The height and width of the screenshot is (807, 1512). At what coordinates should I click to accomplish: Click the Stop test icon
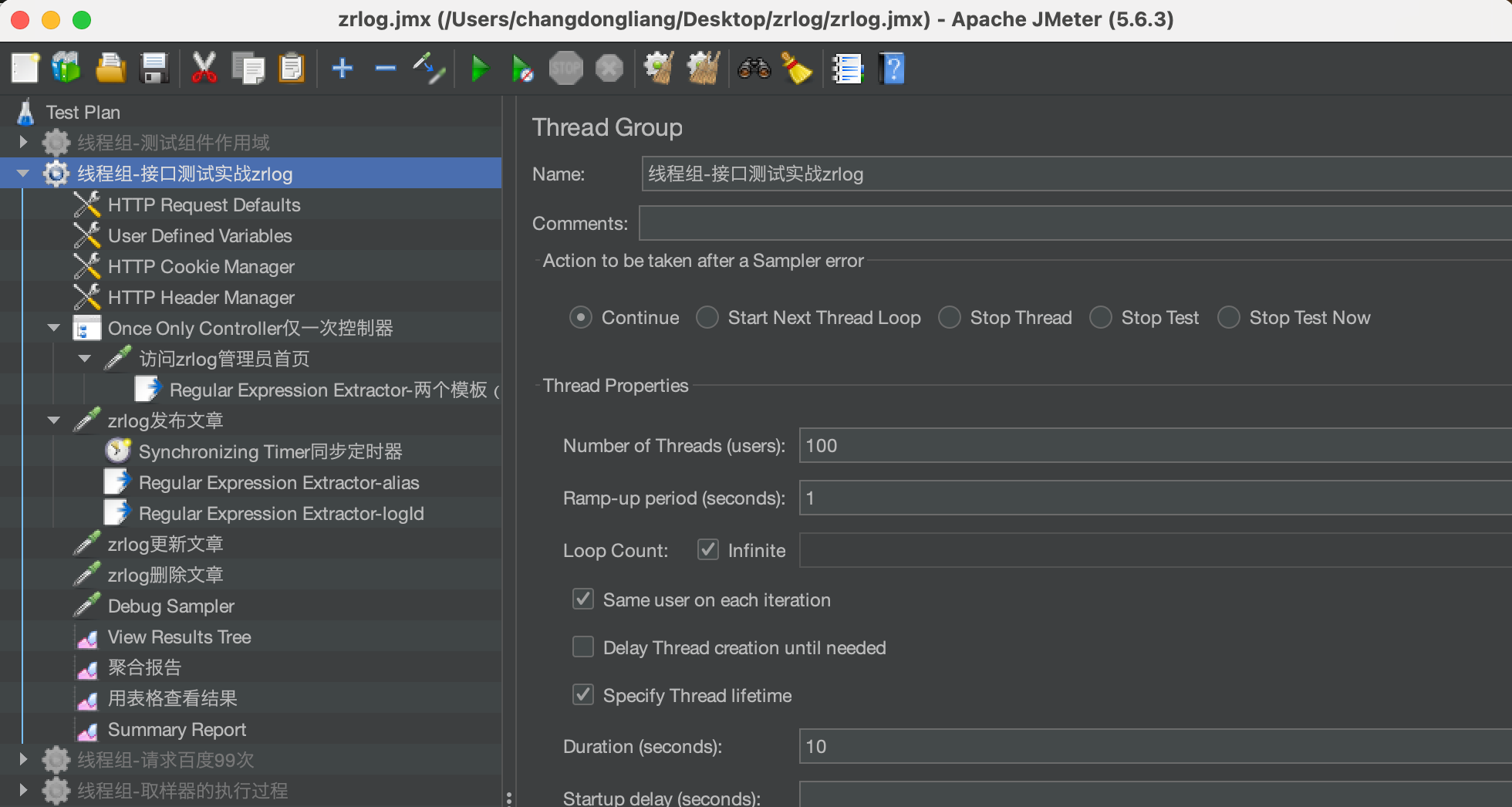click(x=565, y=69)
